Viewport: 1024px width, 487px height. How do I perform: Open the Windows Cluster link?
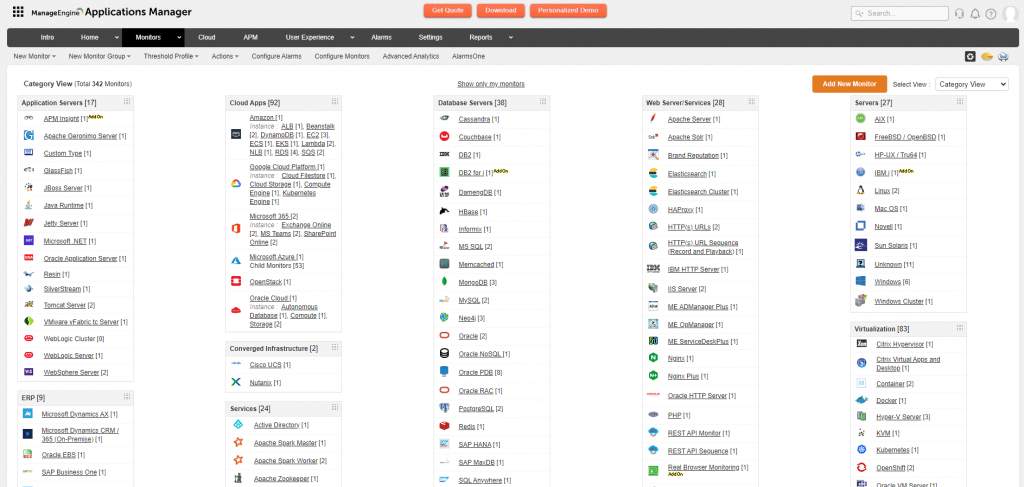(x=899, y=302)
